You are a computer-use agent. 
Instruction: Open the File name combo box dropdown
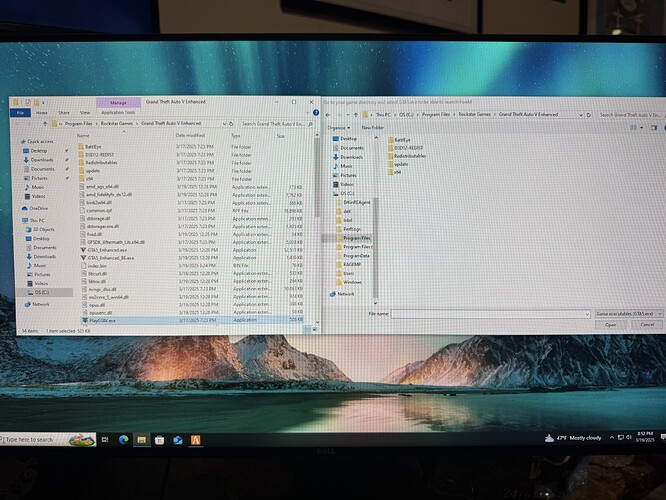coord(587,314)
